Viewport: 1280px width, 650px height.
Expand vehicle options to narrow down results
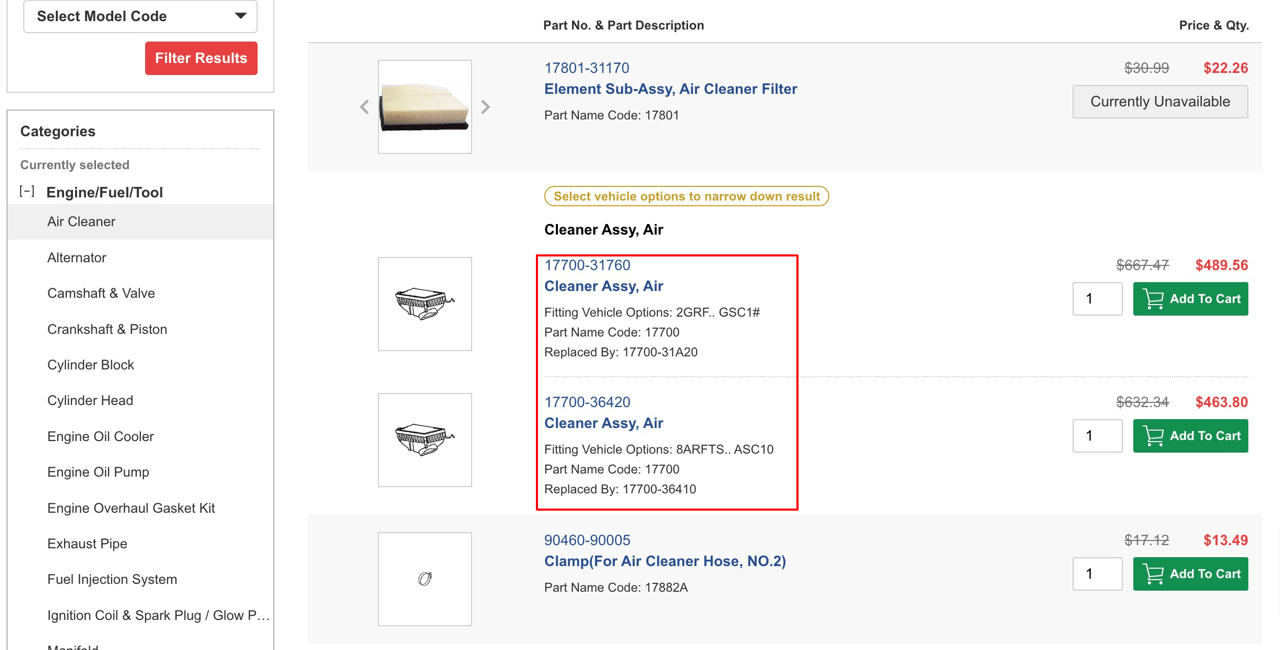(686, 196)
